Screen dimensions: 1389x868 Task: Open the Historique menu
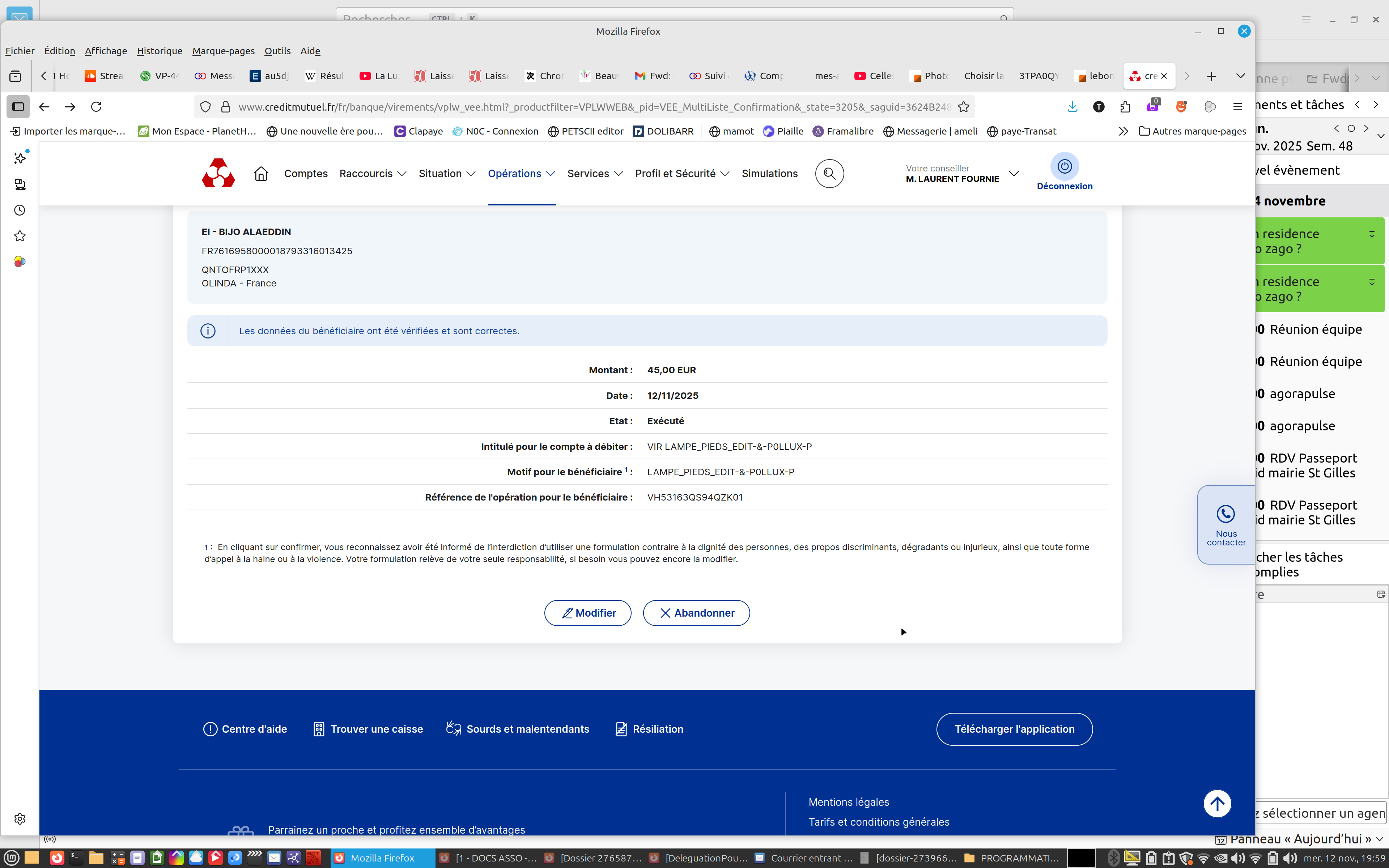pyautogui.click(x=160, y=51)
